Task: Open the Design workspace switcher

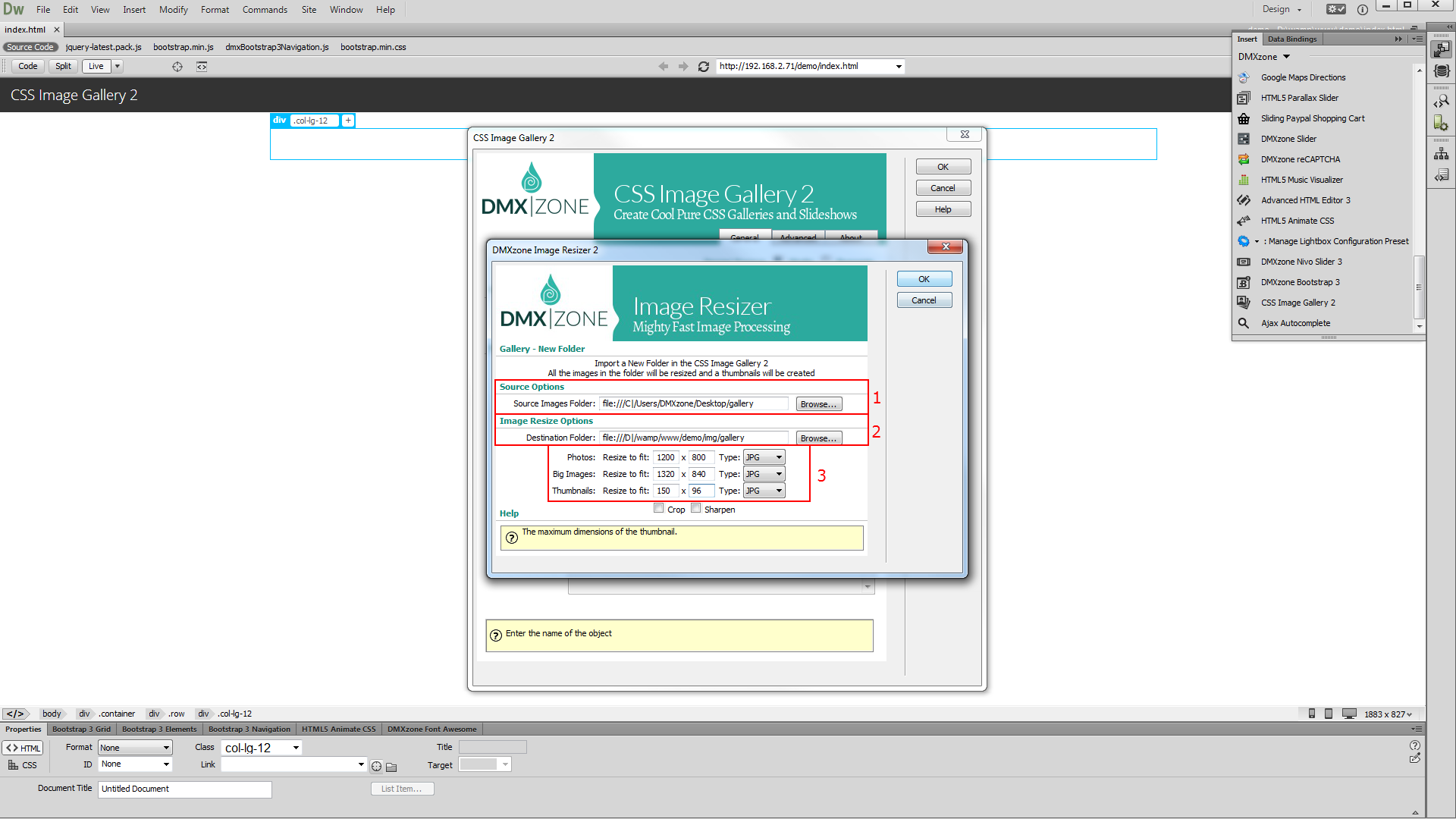Action: [1282, 9]
